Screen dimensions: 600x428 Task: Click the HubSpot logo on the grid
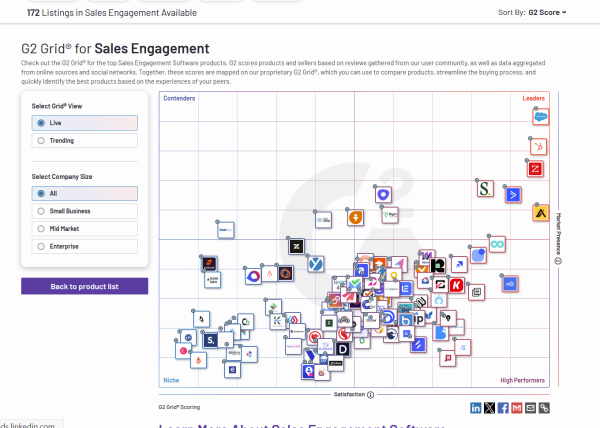point(538,146)
